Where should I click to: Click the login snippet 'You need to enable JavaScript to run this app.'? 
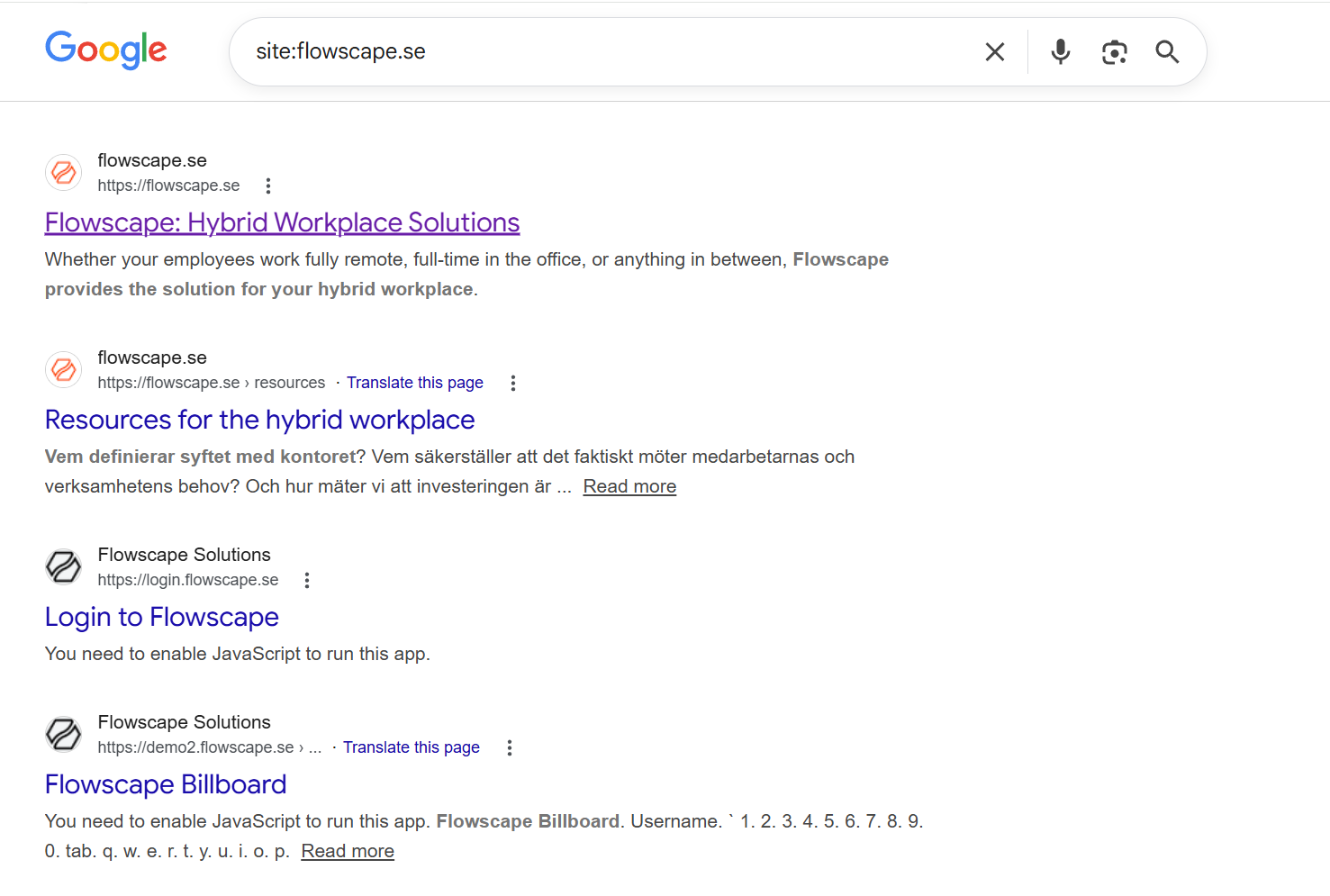[238, 654]
